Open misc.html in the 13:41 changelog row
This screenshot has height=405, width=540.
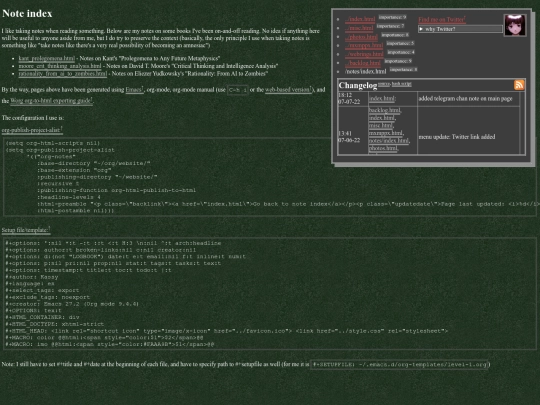click(381, 125)
